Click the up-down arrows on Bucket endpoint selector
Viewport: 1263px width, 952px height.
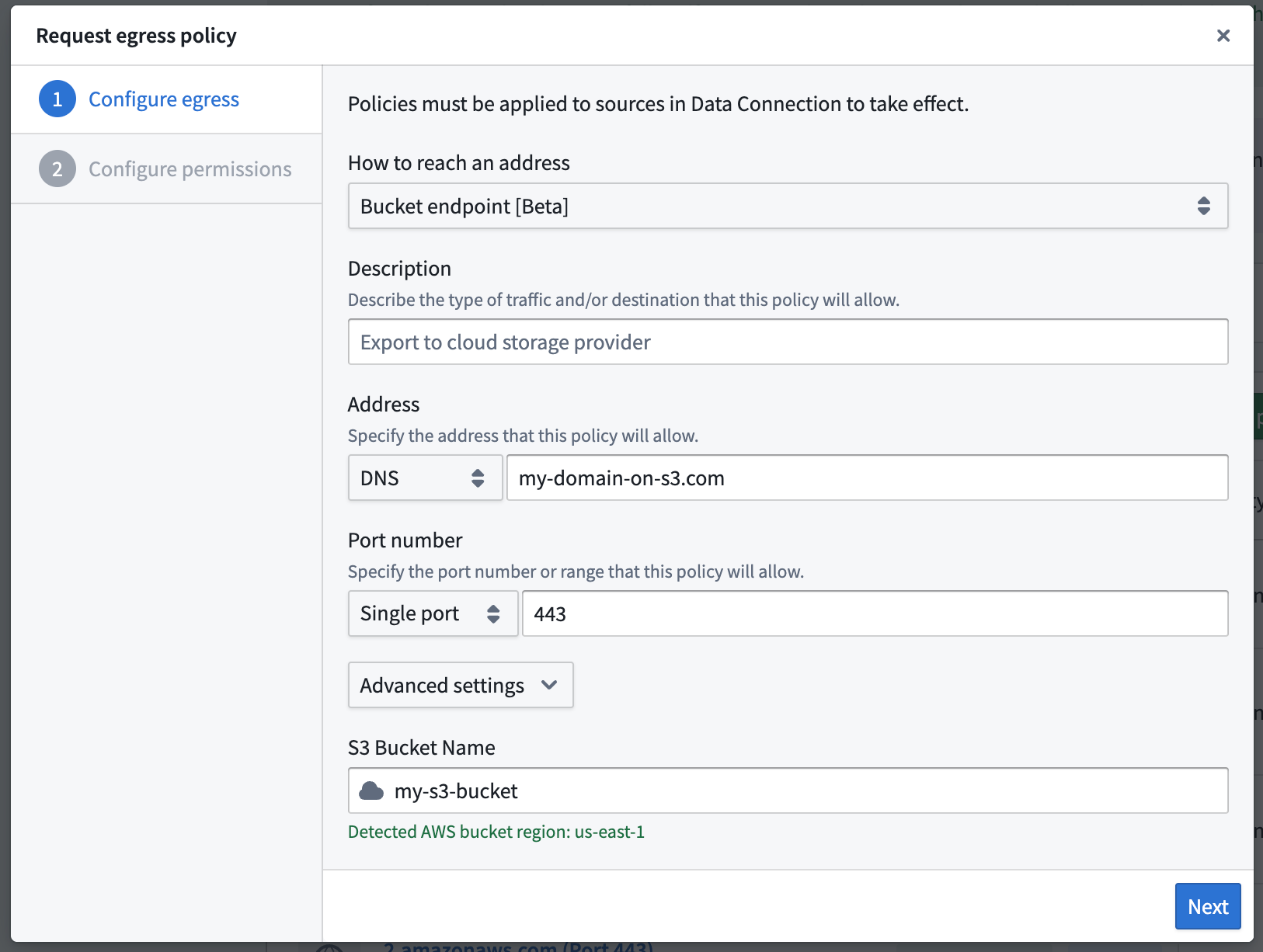tap(1205, 206)
